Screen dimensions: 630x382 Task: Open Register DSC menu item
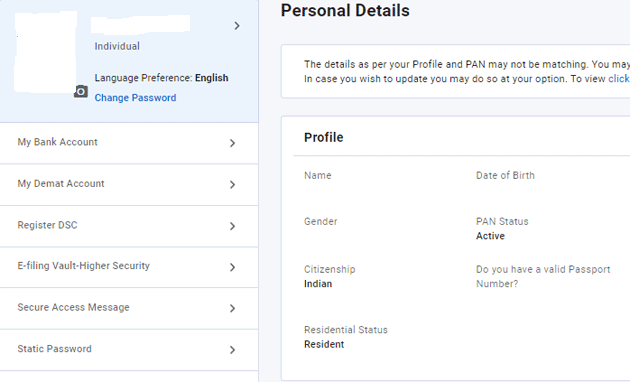129,226
